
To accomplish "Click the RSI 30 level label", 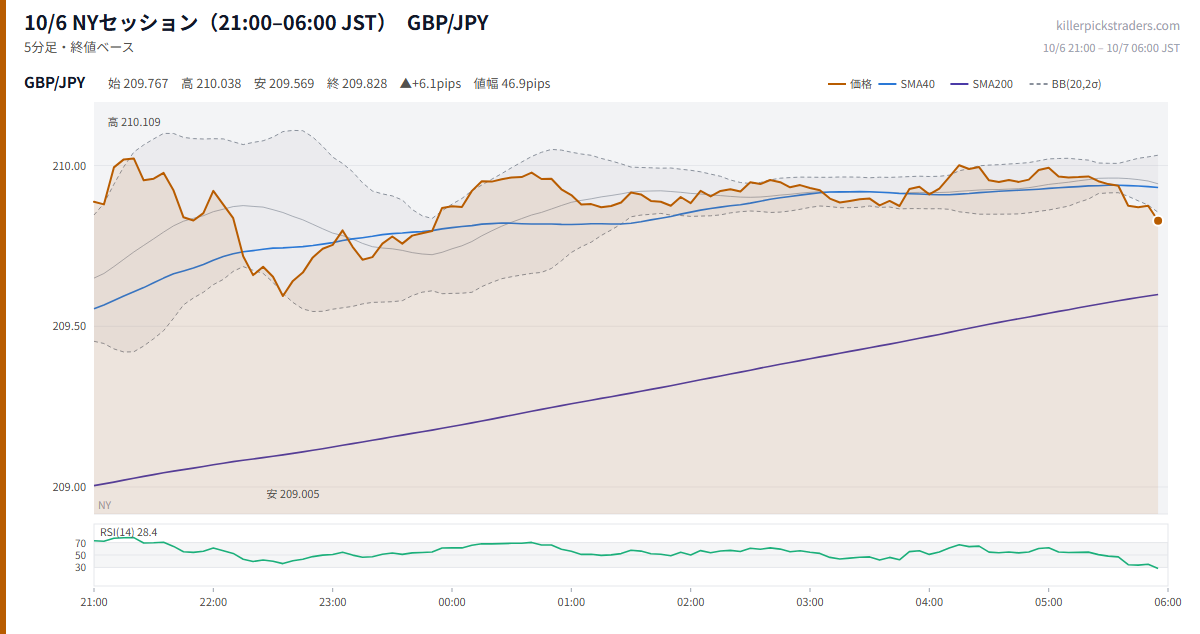I will [80, 567].
